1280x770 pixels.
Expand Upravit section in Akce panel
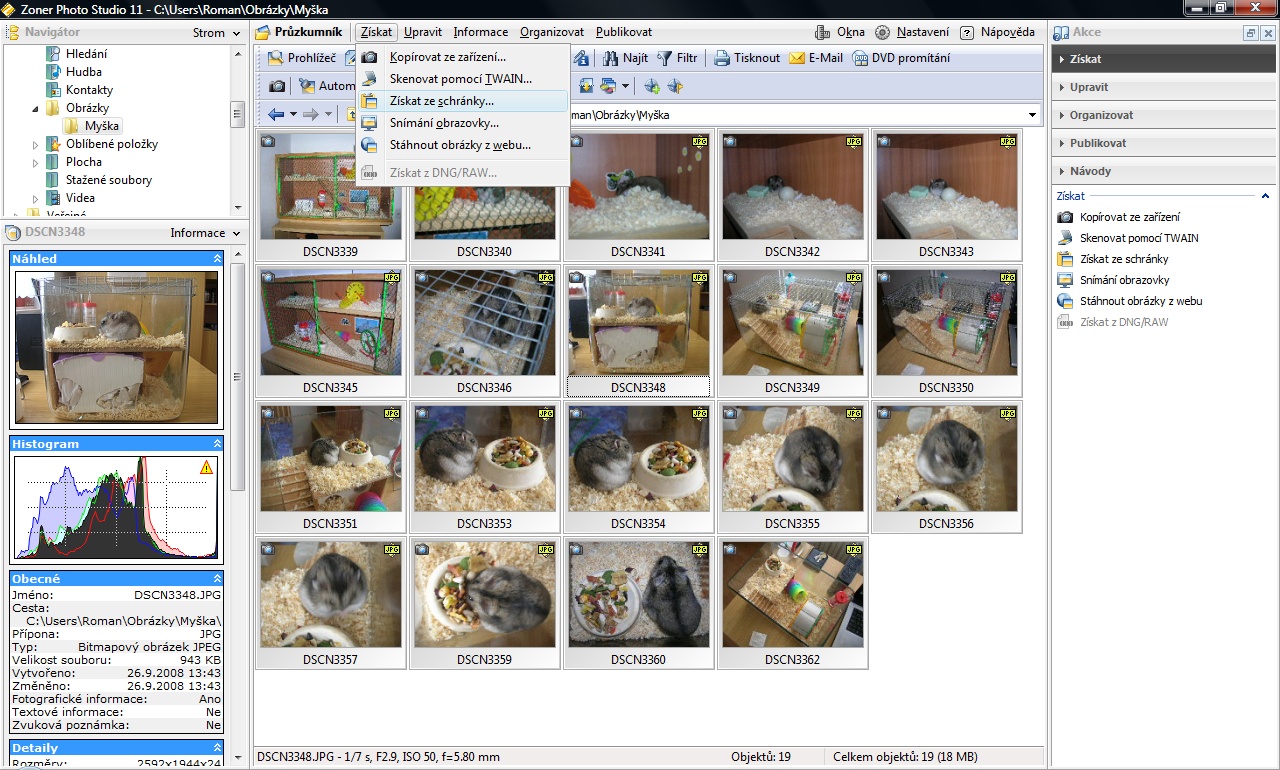1164,87
